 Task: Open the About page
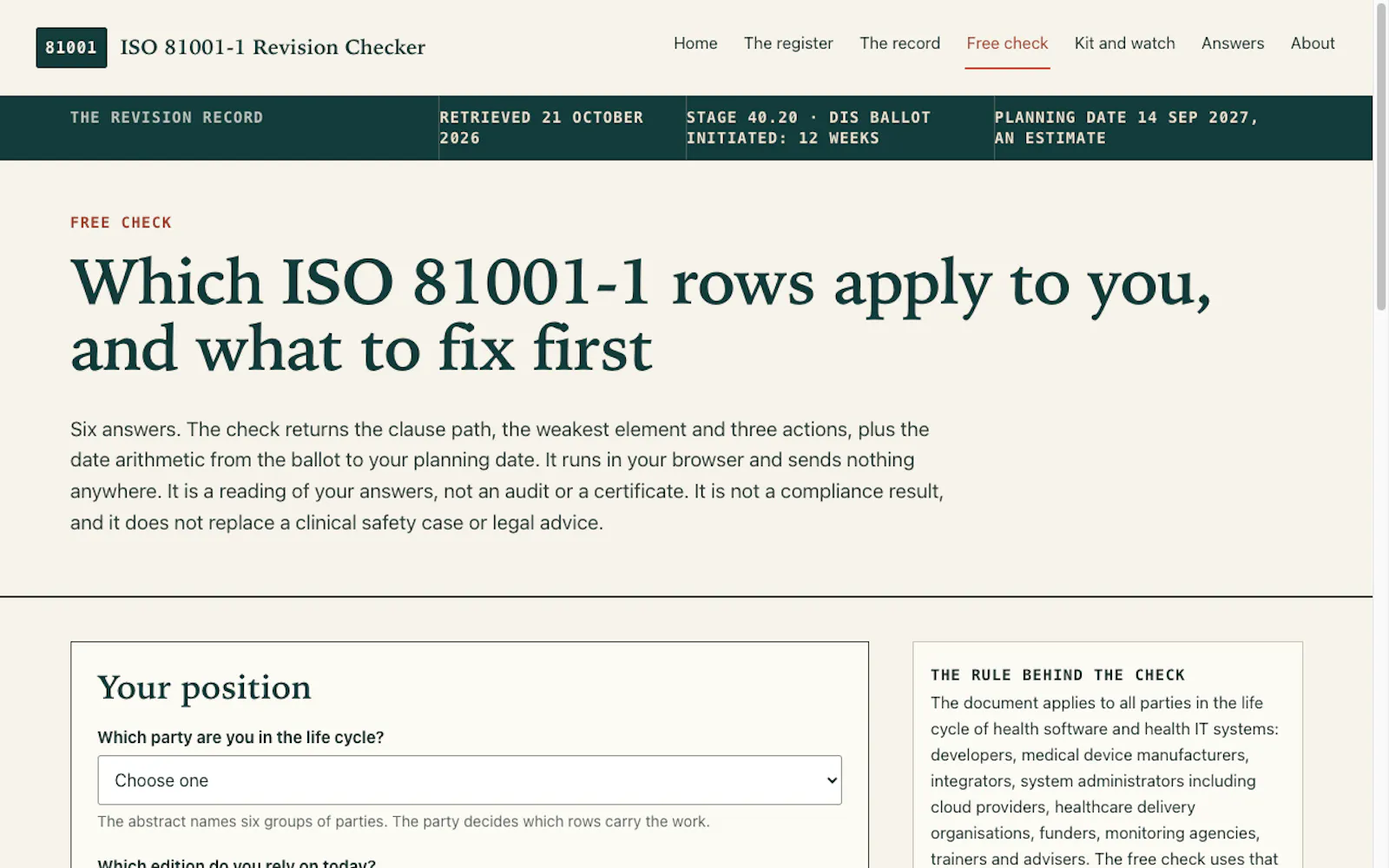1313,43
